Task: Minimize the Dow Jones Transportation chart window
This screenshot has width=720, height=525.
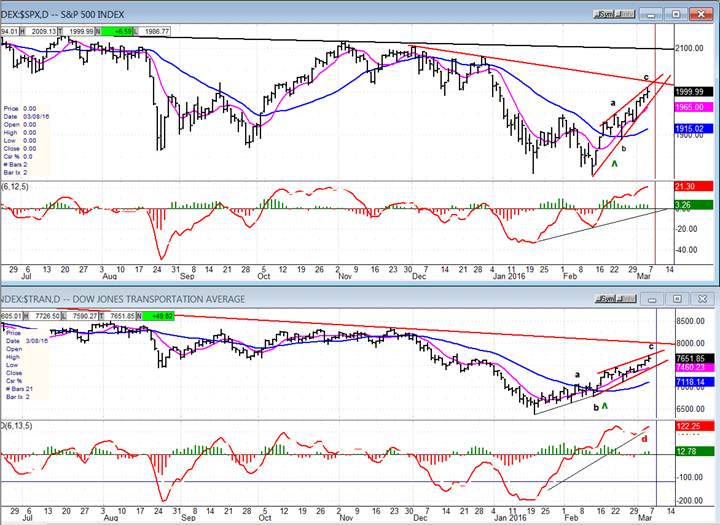Action: pyautogui.click(x=651, y=299)
